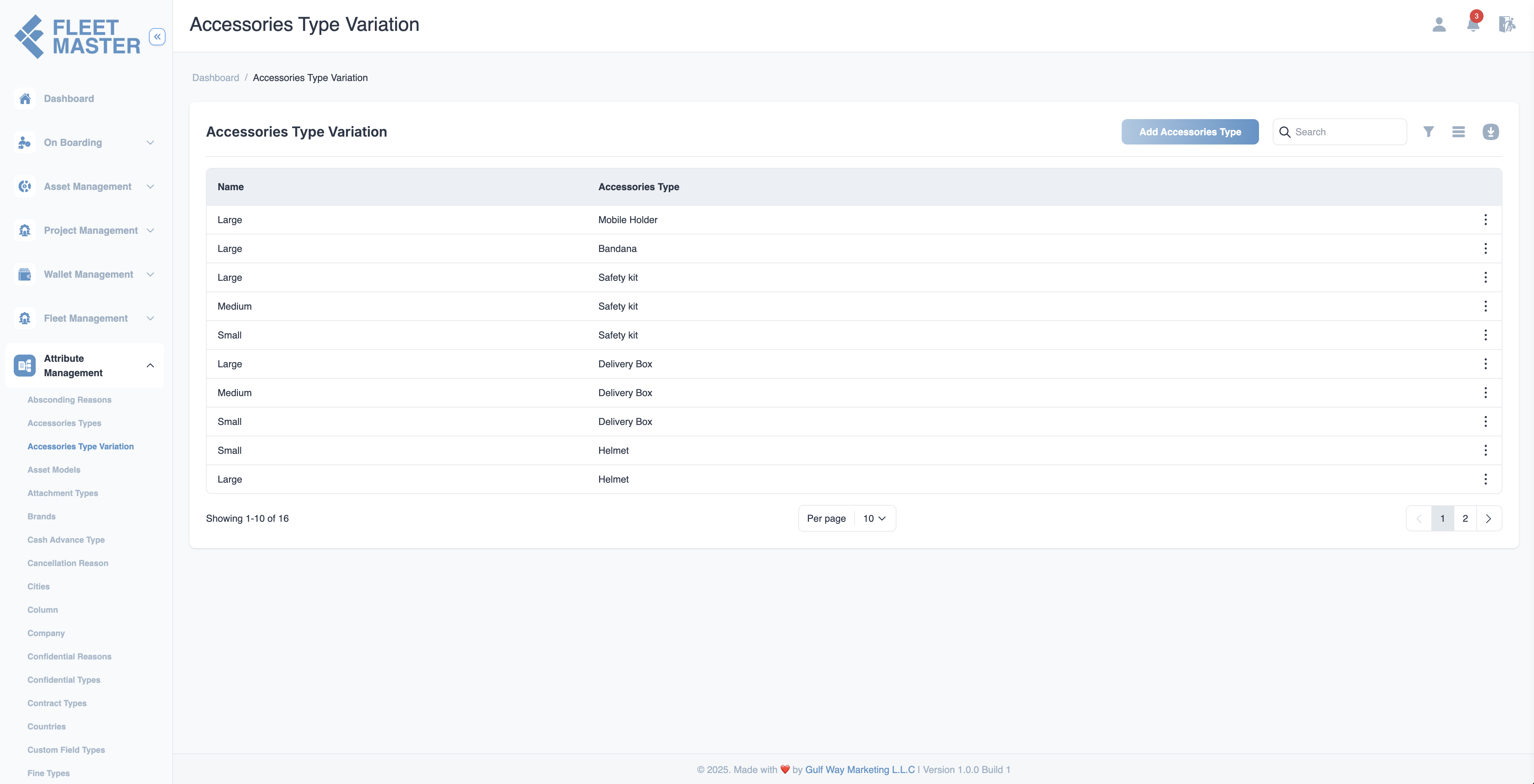Click the Name column header
The height and width of the screenshot is (784, 1534).
point(230,187)
